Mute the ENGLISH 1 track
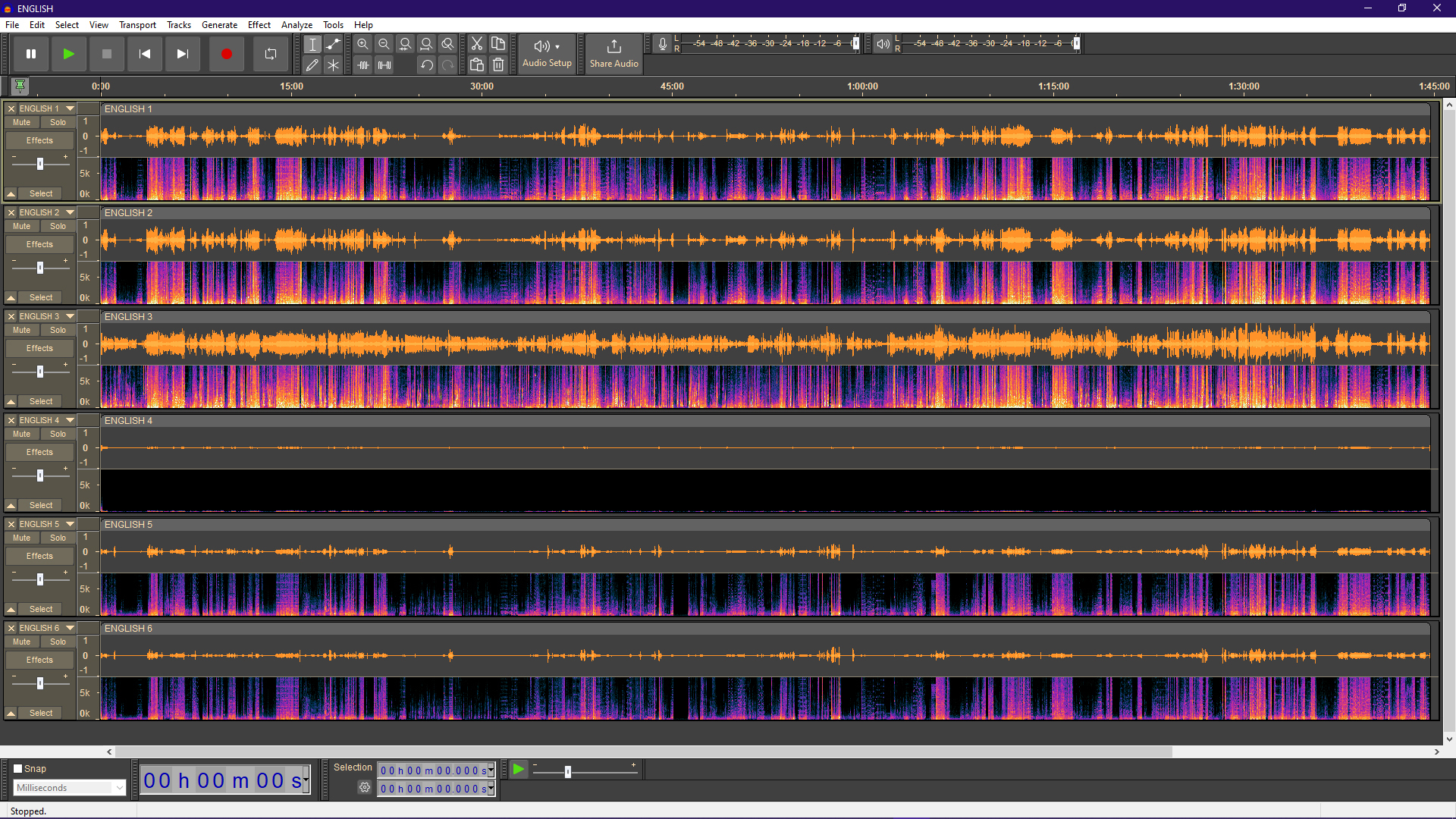 [22, 122]
